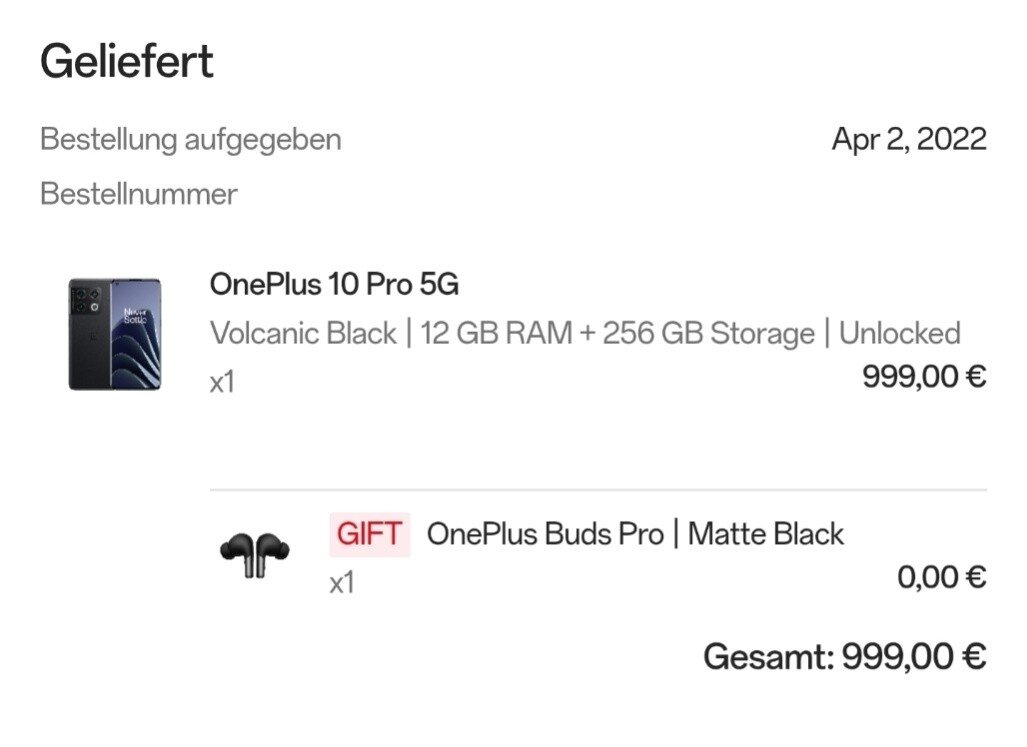The height and width of the screenshot is (747, 1027).
Task: Open the OnePlus Buds Pro product name
Action: click(x=544, y=534)
